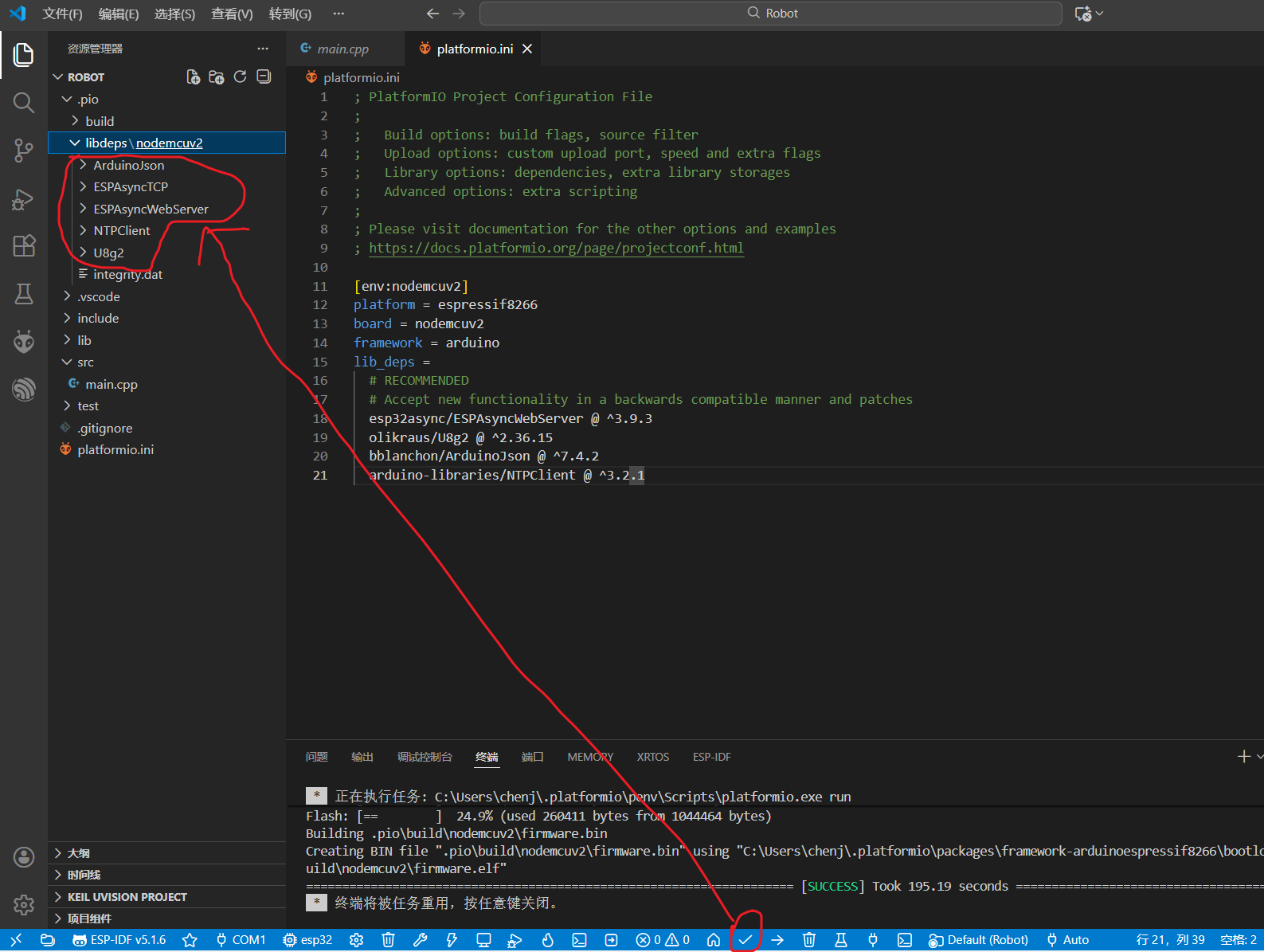Open the Espressif ESP-IDF activity bar view
Image resolution: width=1264 pixels, height=952 pixels.
click(x=24, y=390)
